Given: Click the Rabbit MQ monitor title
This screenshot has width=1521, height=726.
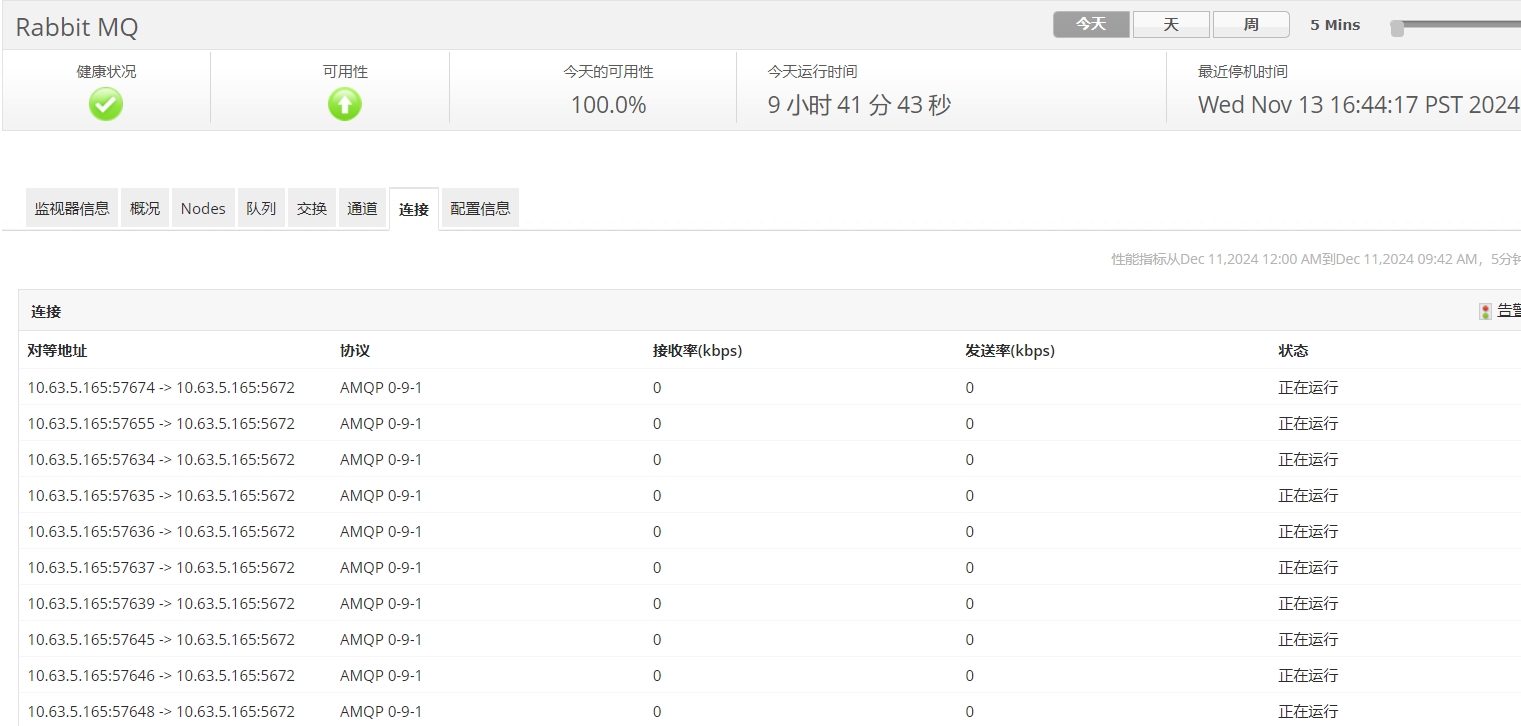Looking at the screenshot, I should pos(77,28).
